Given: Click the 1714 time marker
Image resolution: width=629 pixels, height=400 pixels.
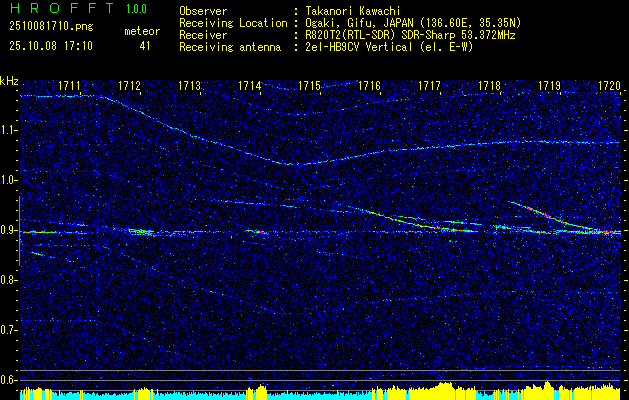Looking at the screenshot, I should [x=250, y=85].
